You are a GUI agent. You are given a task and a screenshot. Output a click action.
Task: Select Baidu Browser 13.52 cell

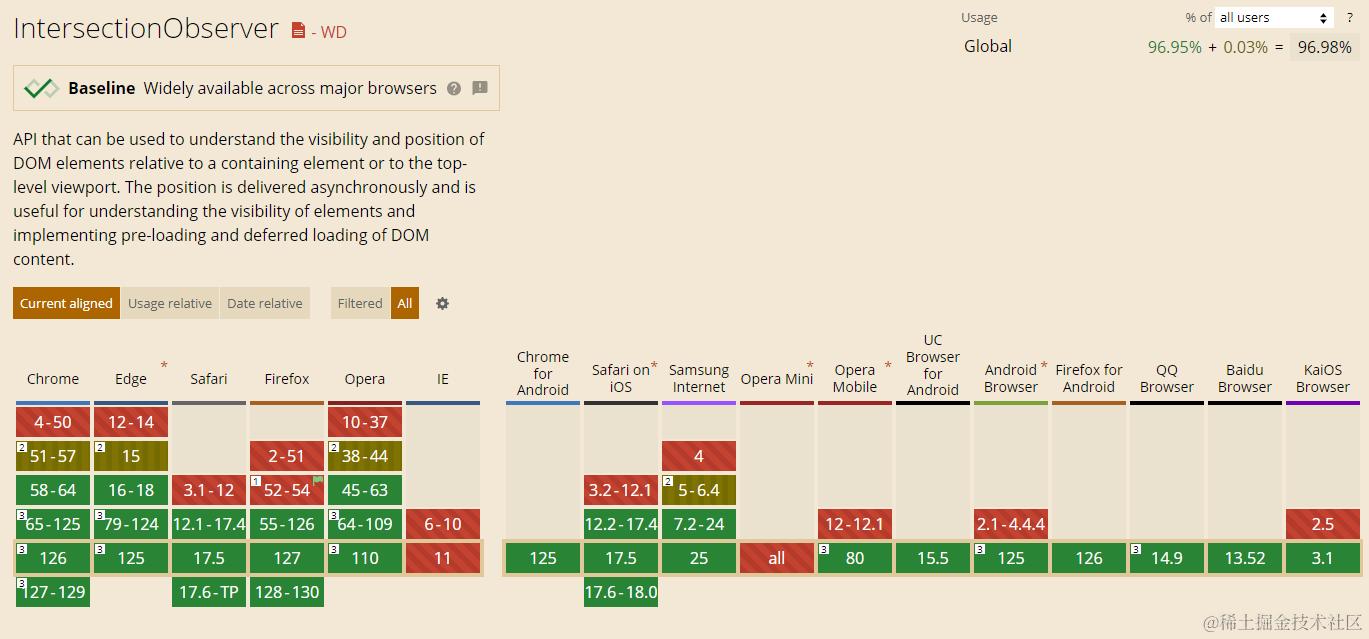point(1245,558)
